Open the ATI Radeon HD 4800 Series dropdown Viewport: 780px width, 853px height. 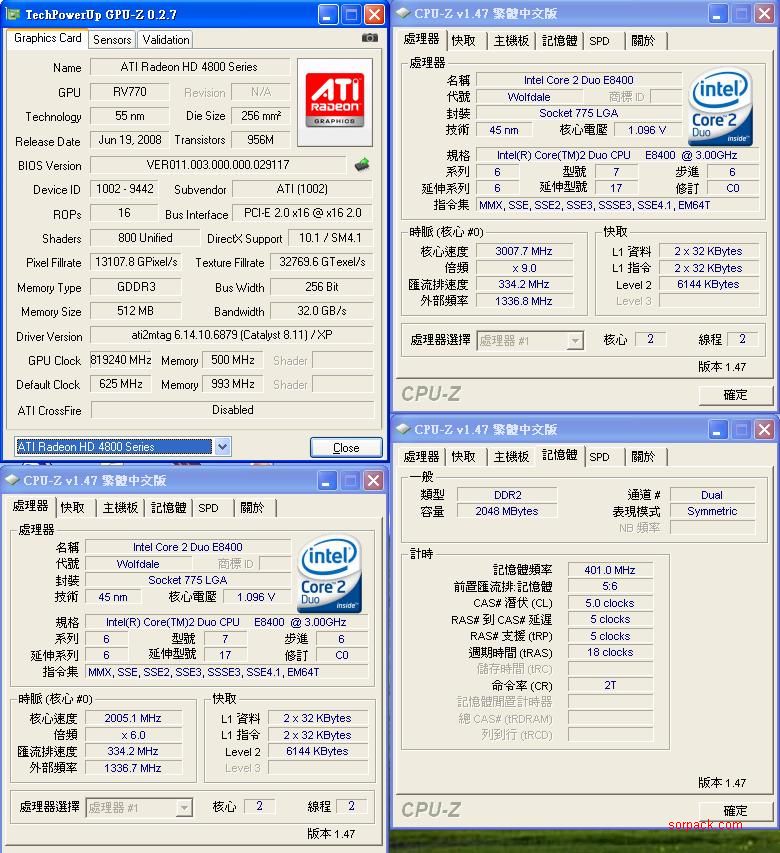[x=222, y=447]
